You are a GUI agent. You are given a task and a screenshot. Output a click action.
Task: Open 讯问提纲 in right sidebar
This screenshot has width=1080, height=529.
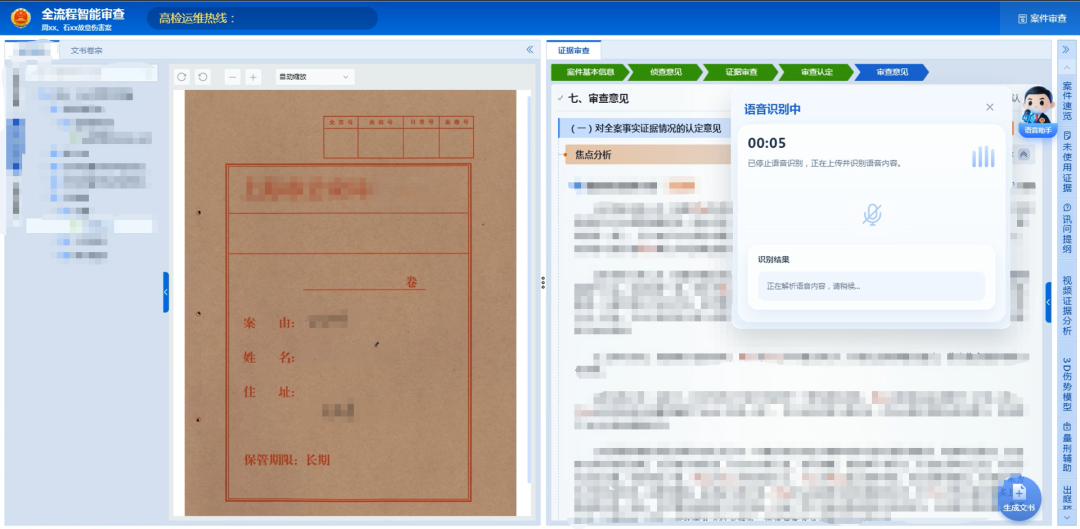point(1067,231)
